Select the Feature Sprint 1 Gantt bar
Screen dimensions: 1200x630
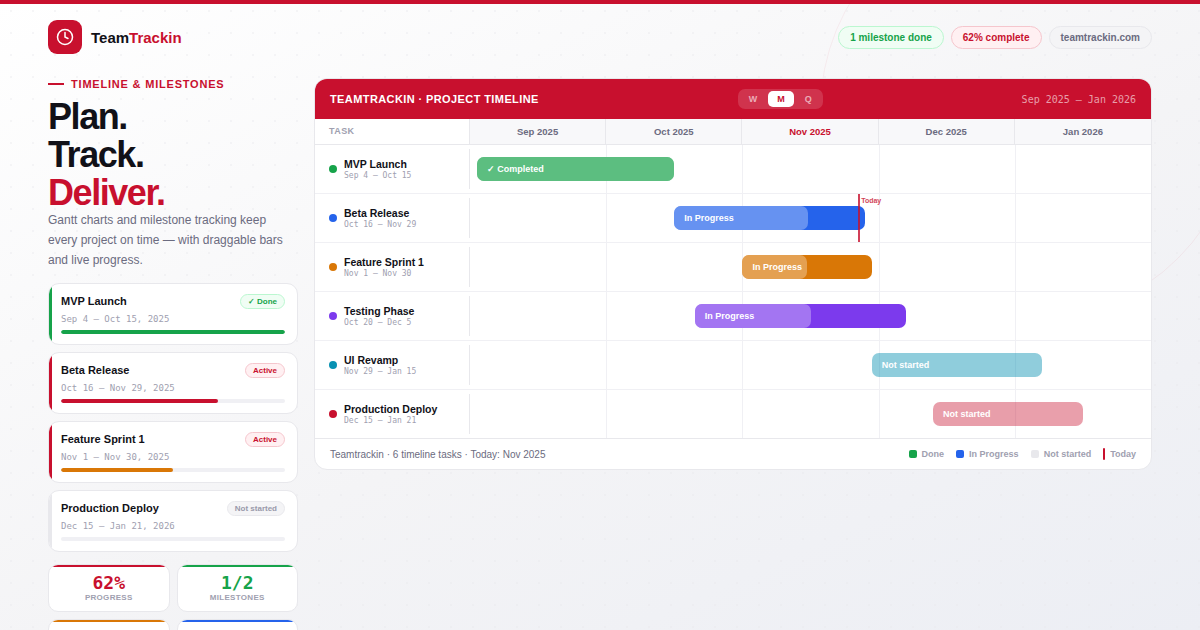(x=807, y=267)
